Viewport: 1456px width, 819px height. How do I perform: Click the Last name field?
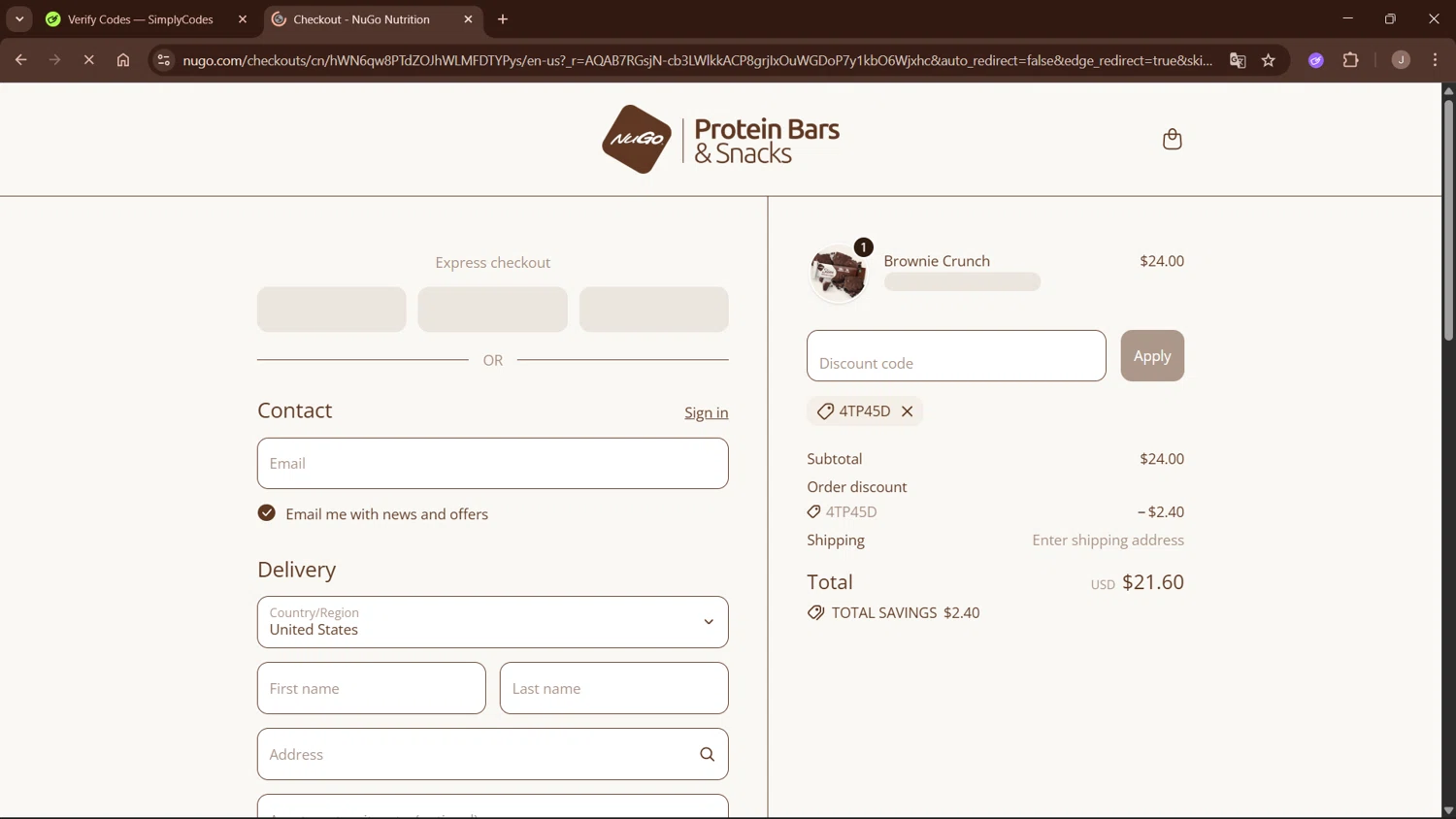tap(614, 688)
